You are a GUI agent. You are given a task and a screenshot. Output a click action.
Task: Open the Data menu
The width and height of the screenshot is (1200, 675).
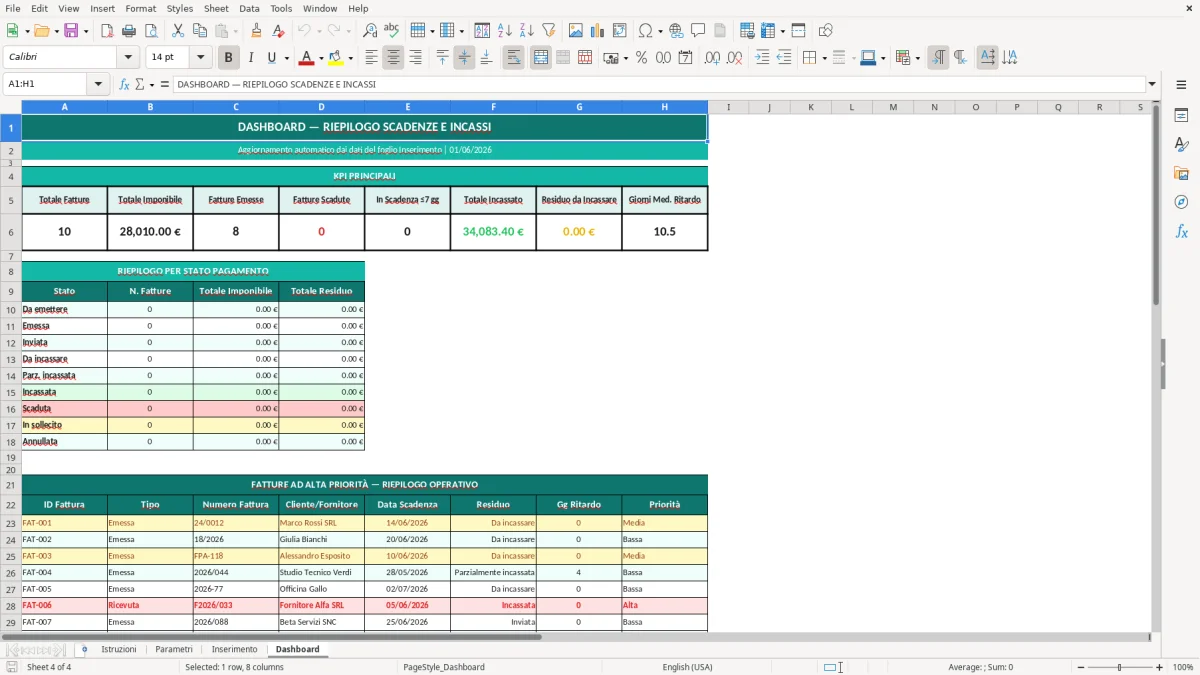click(x=249, y=8)
